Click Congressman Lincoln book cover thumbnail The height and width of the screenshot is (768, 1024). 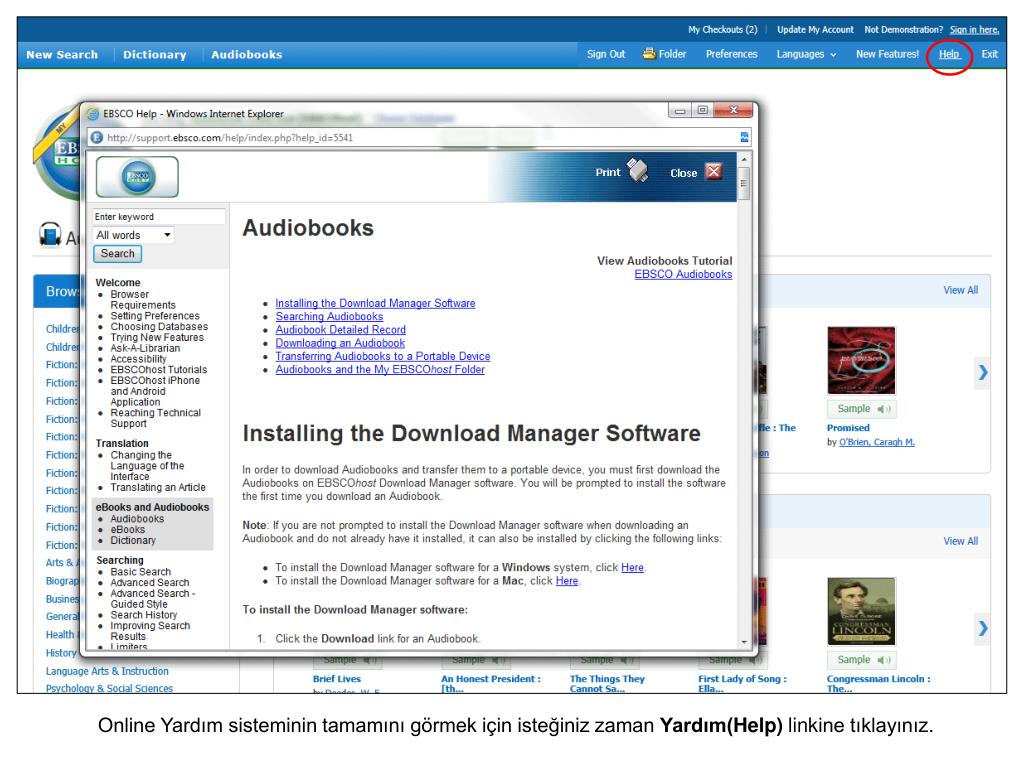pyautogui.click(x=861, y=612)
